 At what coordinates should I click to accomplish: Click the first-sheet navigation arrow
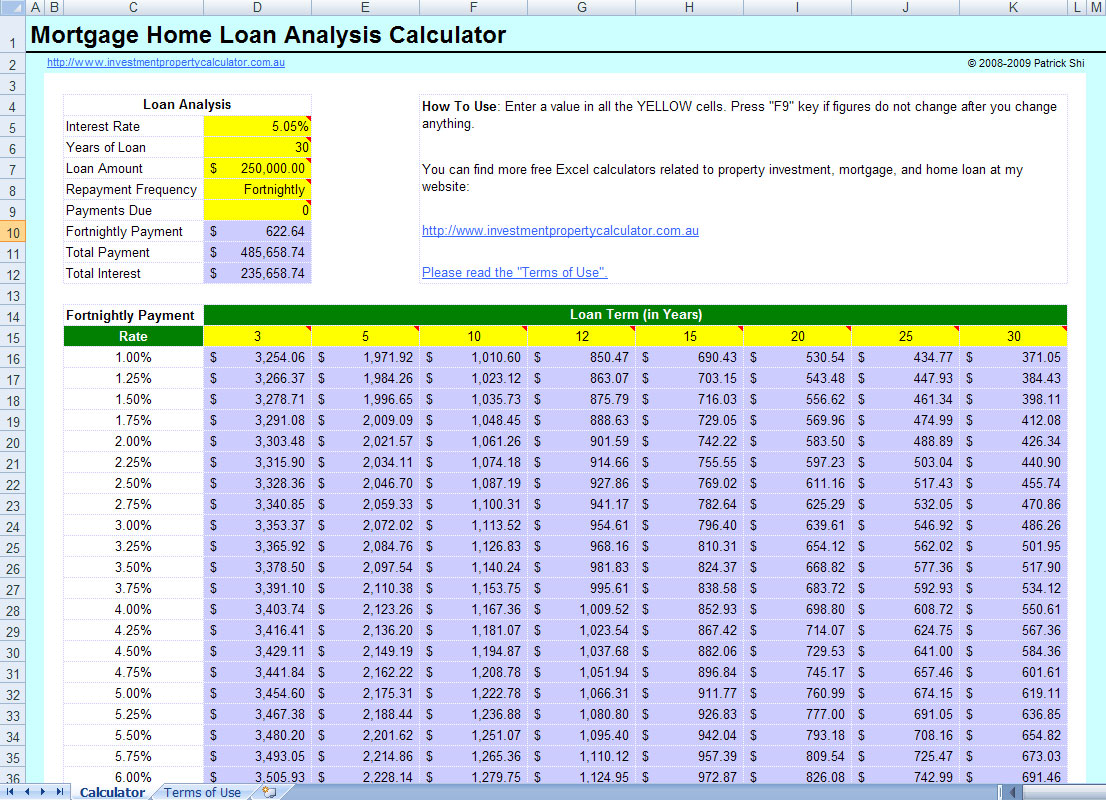(x=10, y=791)
